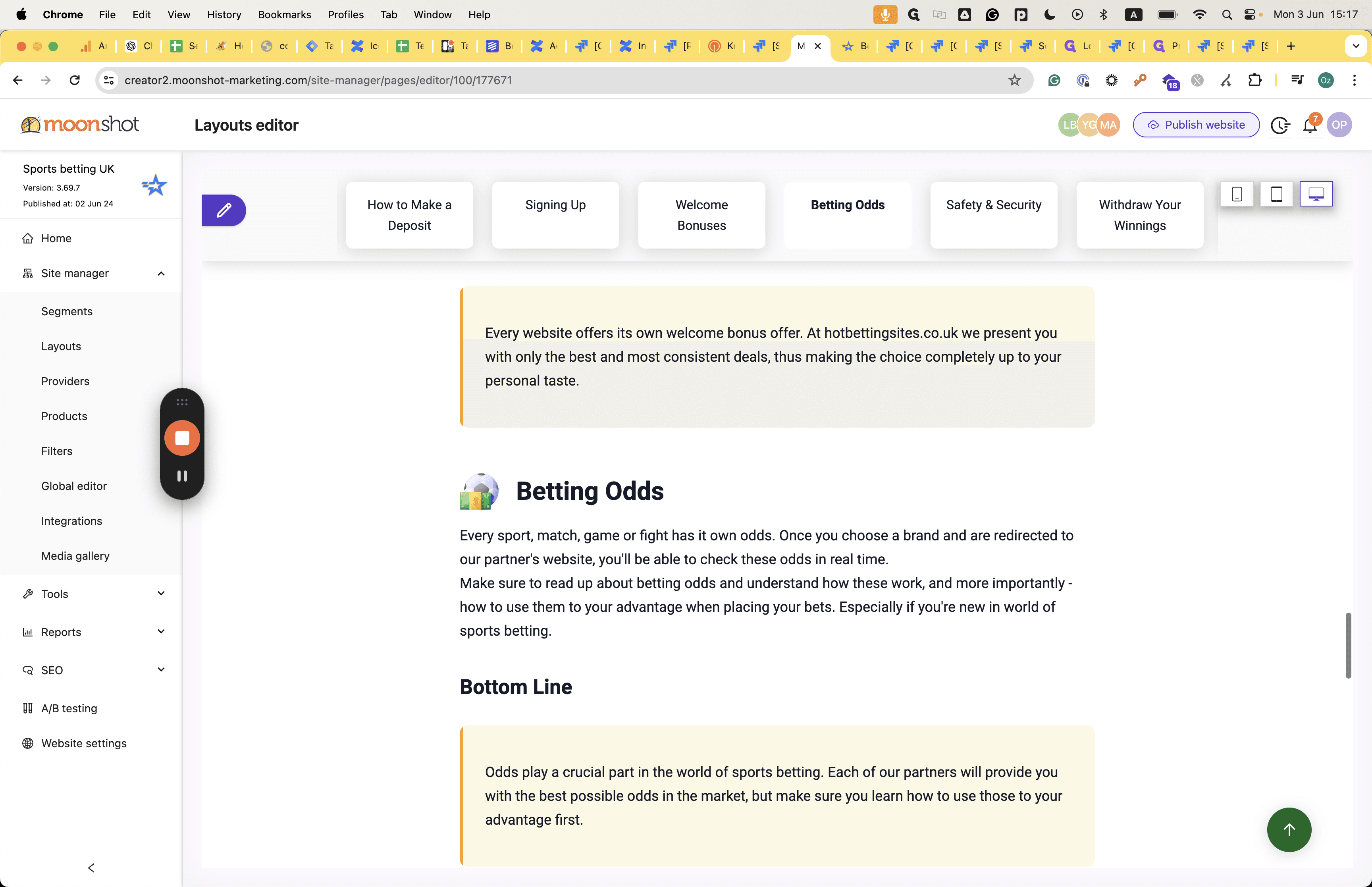Bookmark this page with the star
The image size is (1372, 887).
pos(1014,80)
